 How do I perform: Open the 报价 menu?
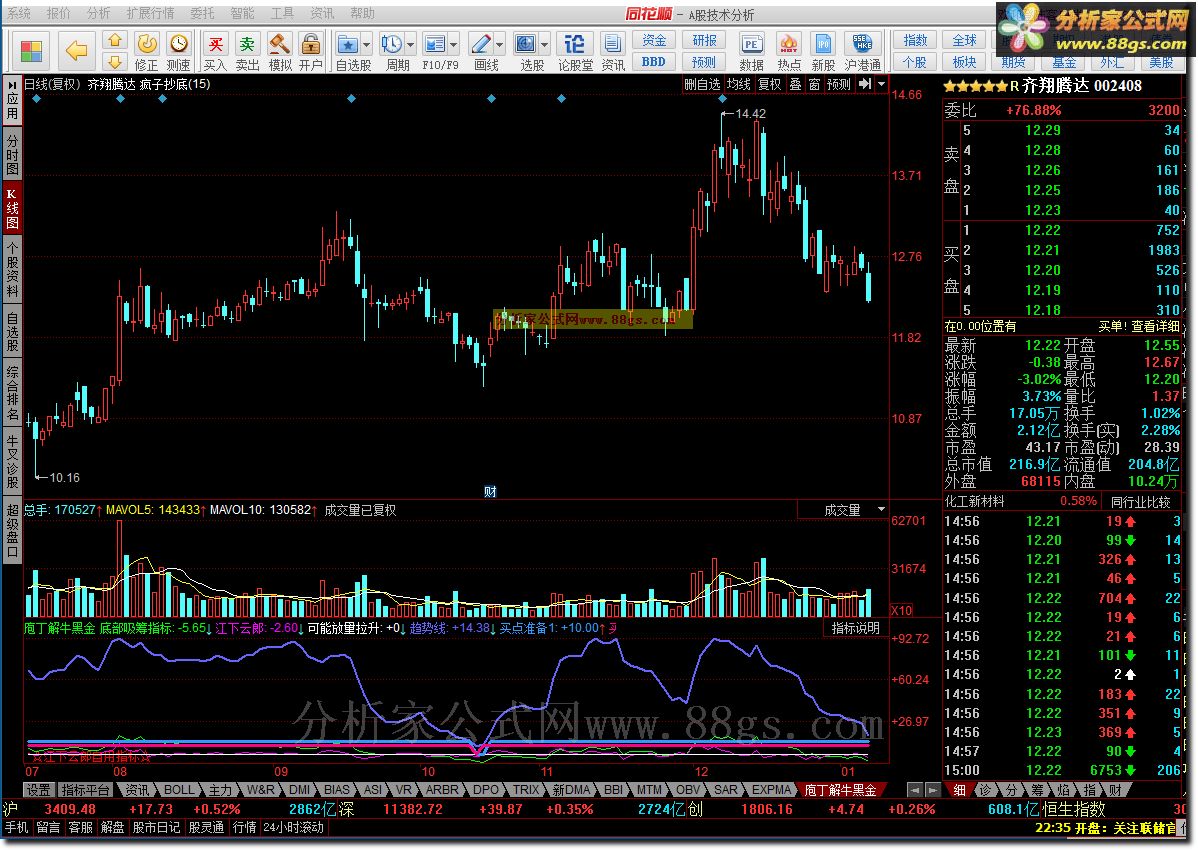pos(59,13)
